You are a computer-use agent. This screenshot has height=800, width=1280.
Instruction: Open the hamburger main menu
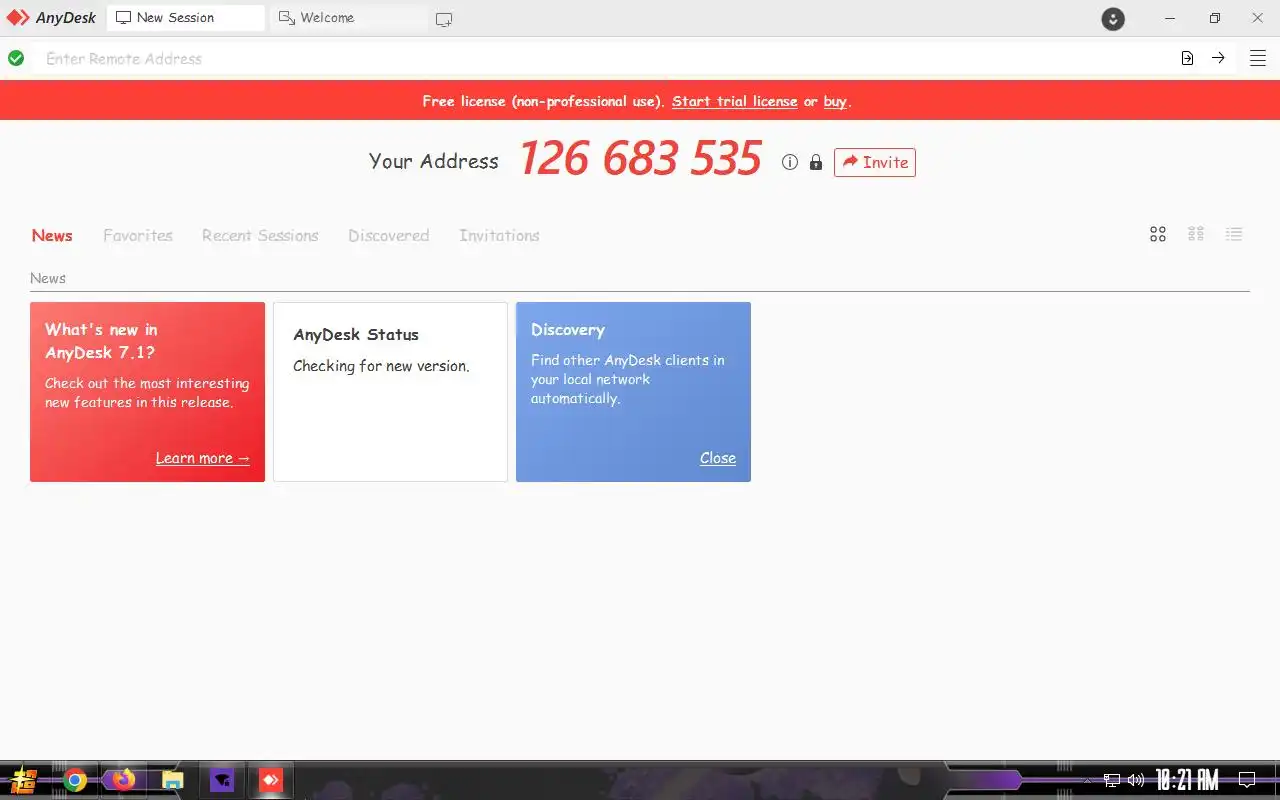(x=1258, y=58)
